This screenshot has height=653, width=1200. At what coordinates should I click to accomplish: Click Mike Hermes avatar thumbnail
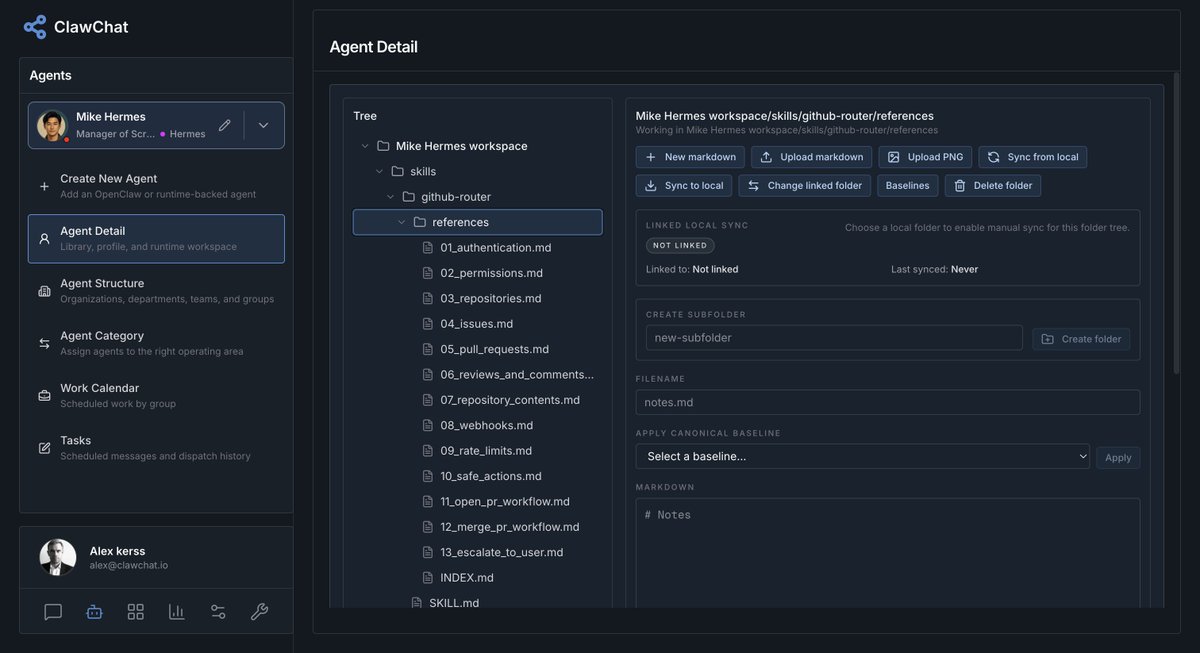(x=52, y=125)
